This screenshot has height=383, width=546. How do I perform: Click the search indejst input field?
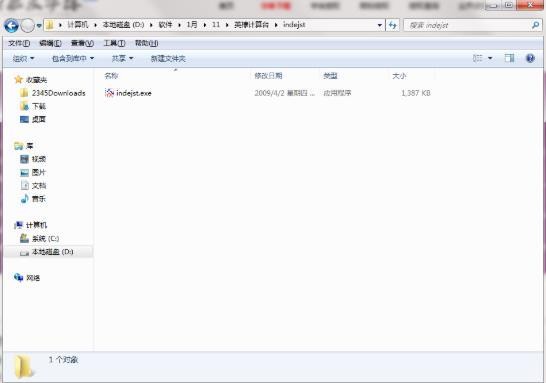point(468,25)
